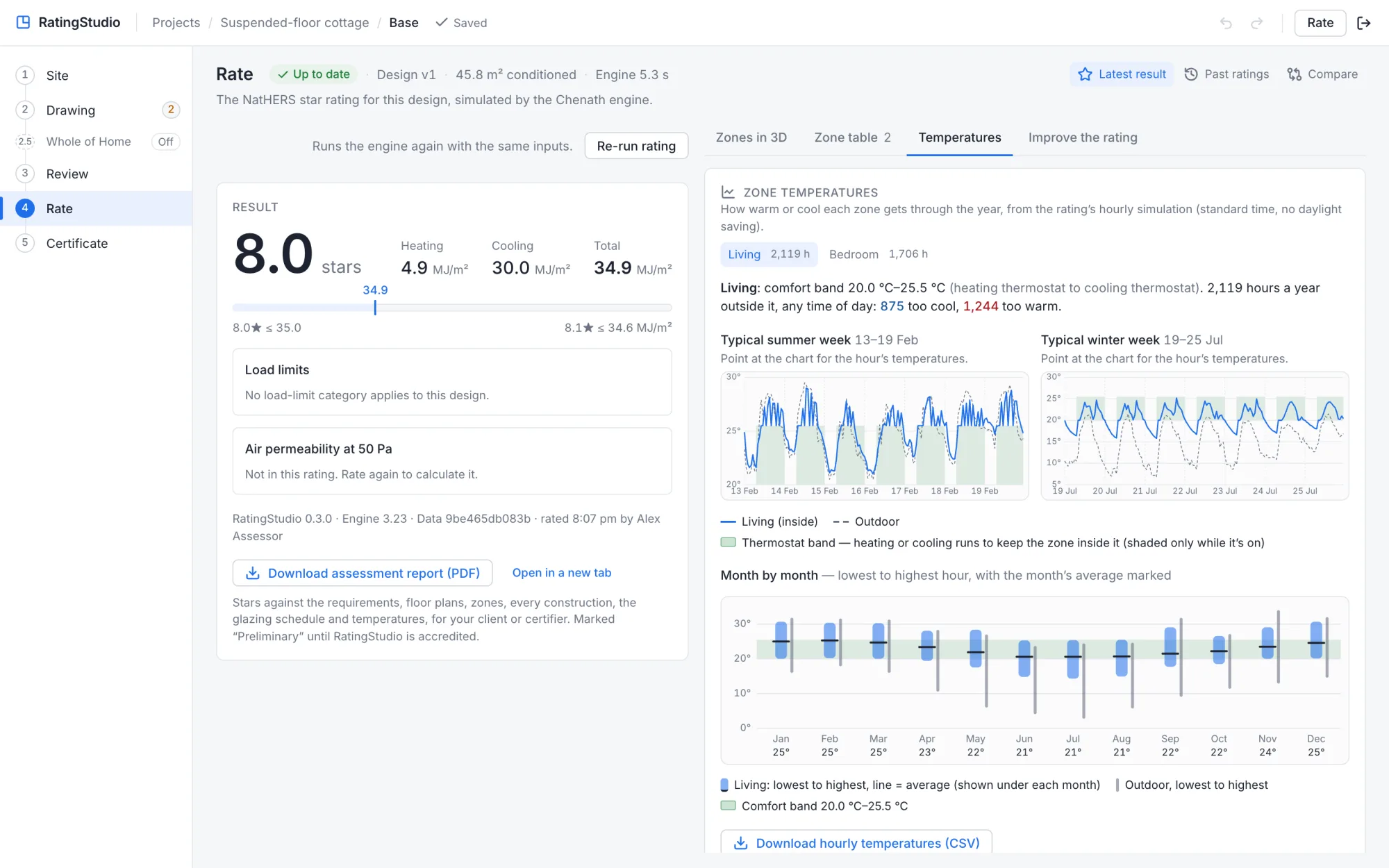Click step 5 circle for Certificate
The width and height of the screenshot is (1389, 868).
(25, 243)
